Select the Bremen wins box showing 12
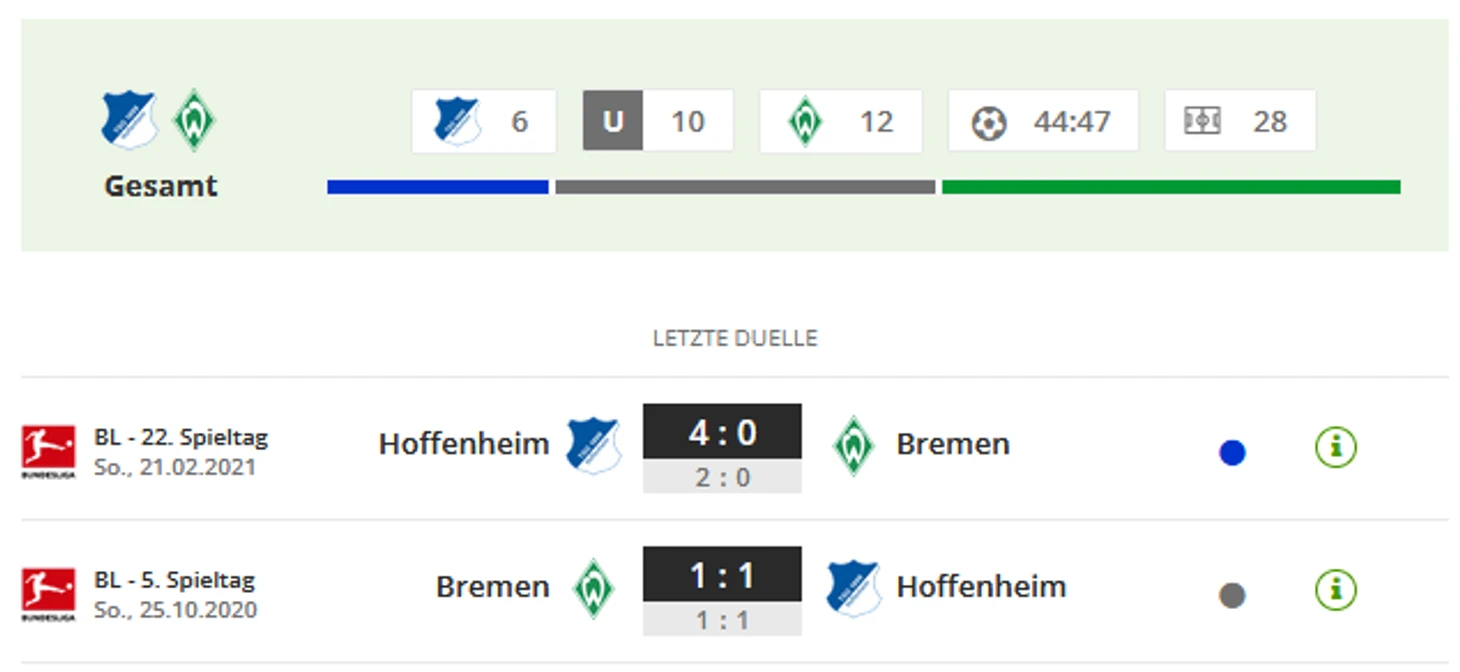Image resolution: width=1460 pixels, height=672 pixels. 841,121
